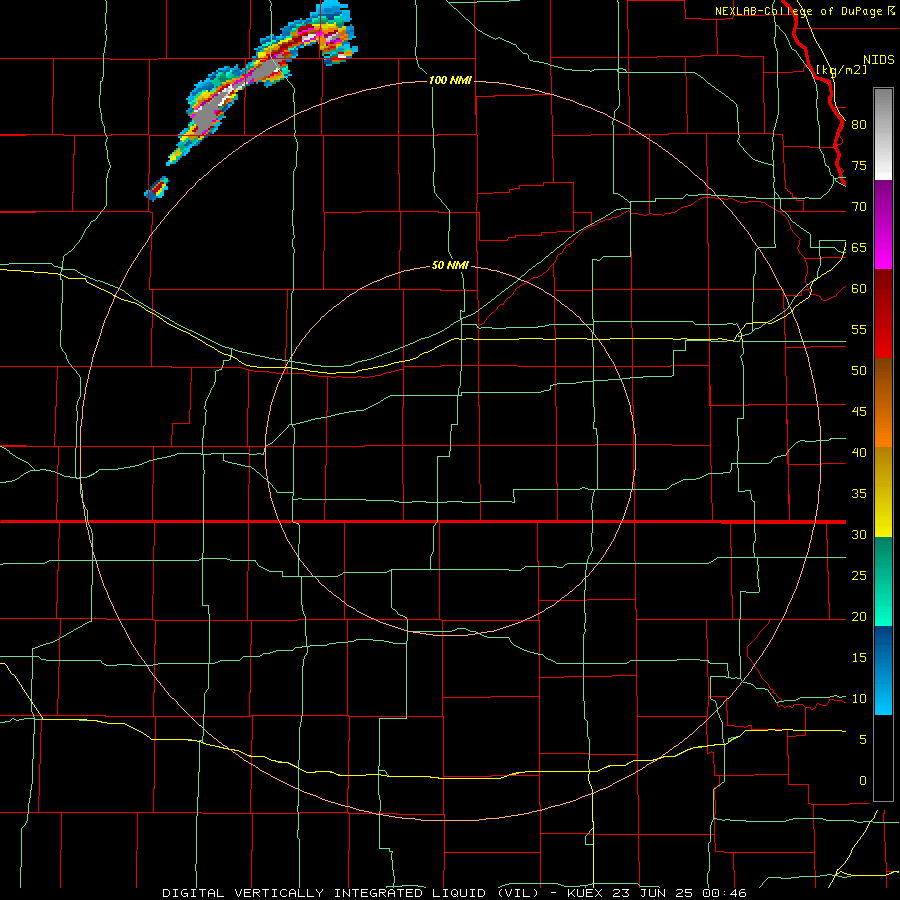900x900 pixels.
Task: Click the yellow color band near 35
Action: click(x=883, y=492)
